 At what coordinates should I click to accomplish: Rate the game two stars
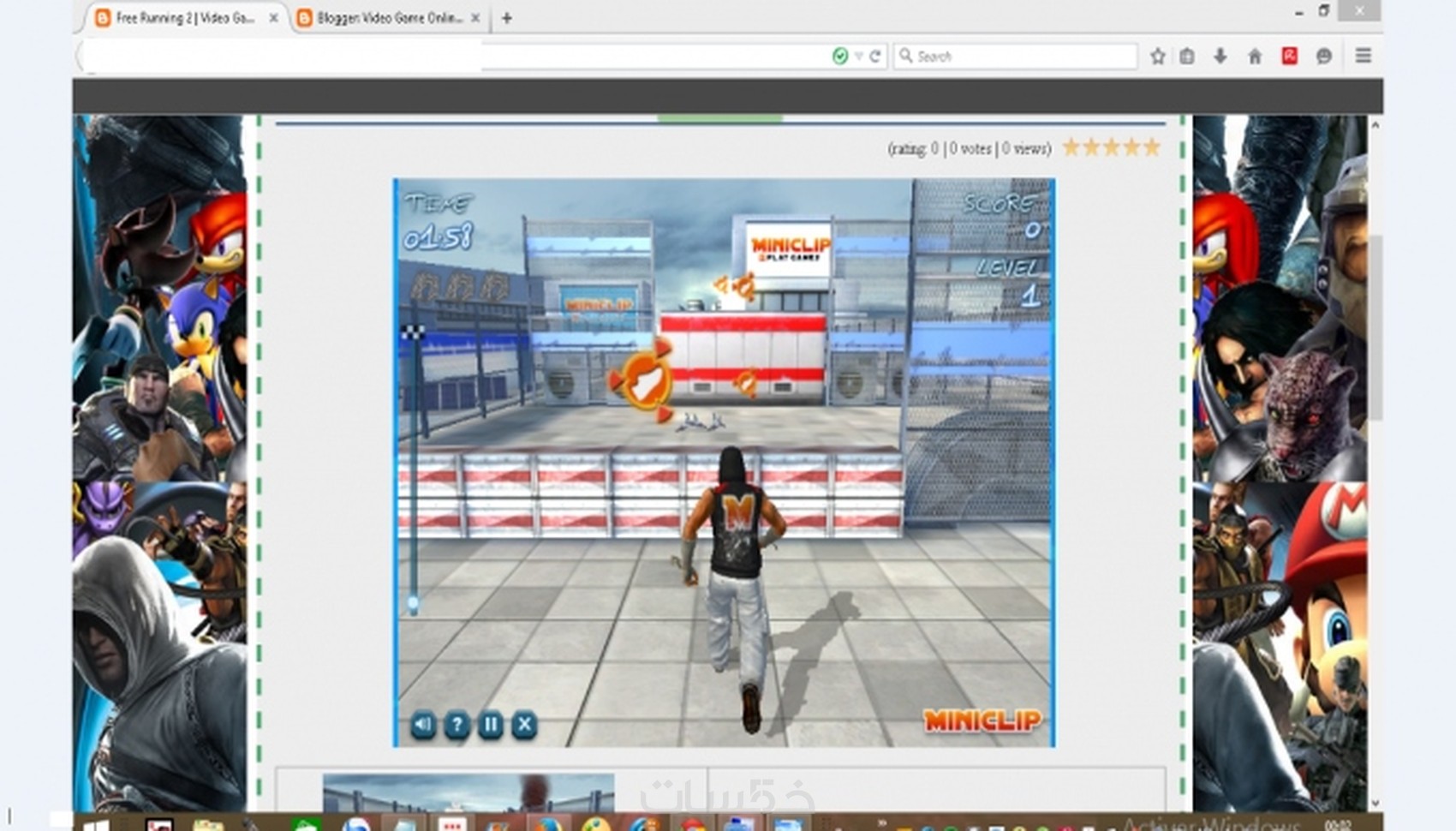click(1092, 147)
